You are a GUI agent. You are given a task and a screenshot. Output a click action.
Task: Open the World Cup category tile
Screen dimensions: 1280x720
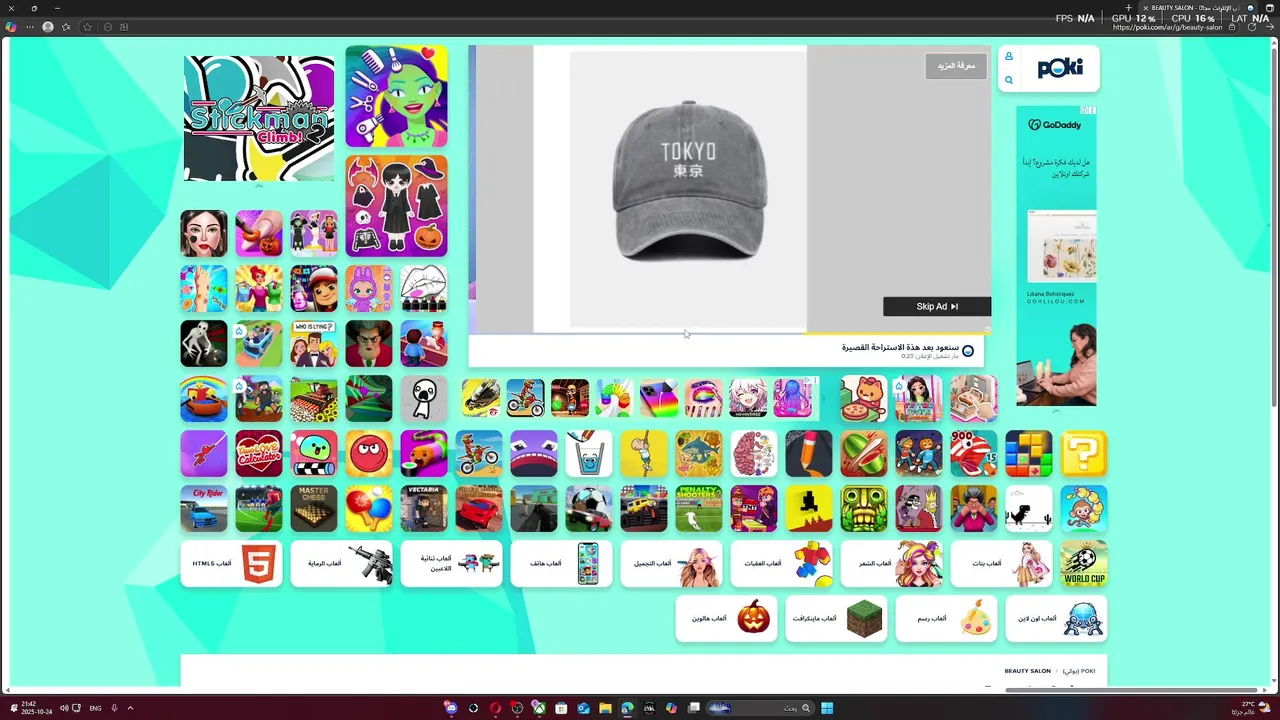coord(1084,564)
